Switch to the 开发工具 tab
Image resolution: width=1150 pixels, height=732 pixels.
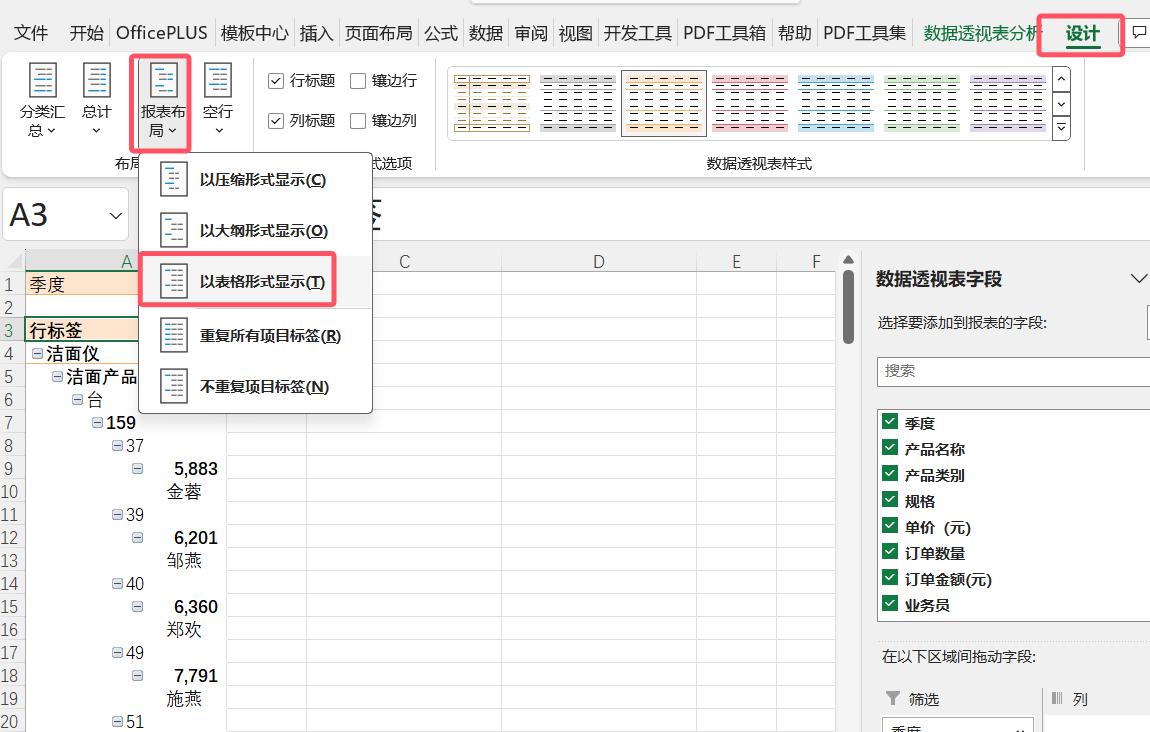[x=637, y=33]
